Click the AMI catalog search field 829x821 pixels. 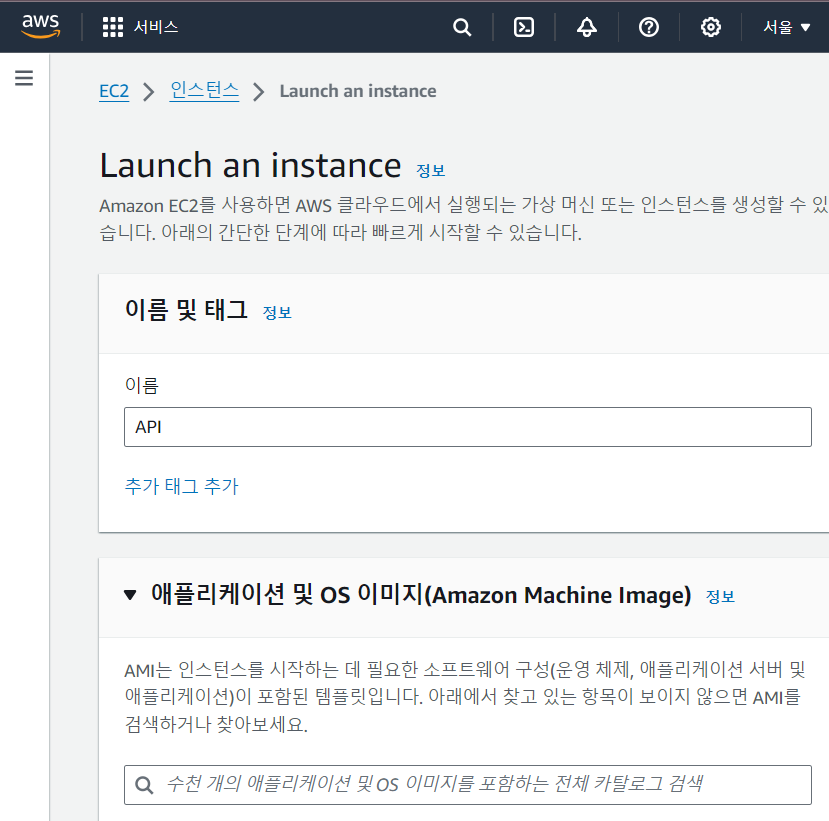(x=468, y=785)
